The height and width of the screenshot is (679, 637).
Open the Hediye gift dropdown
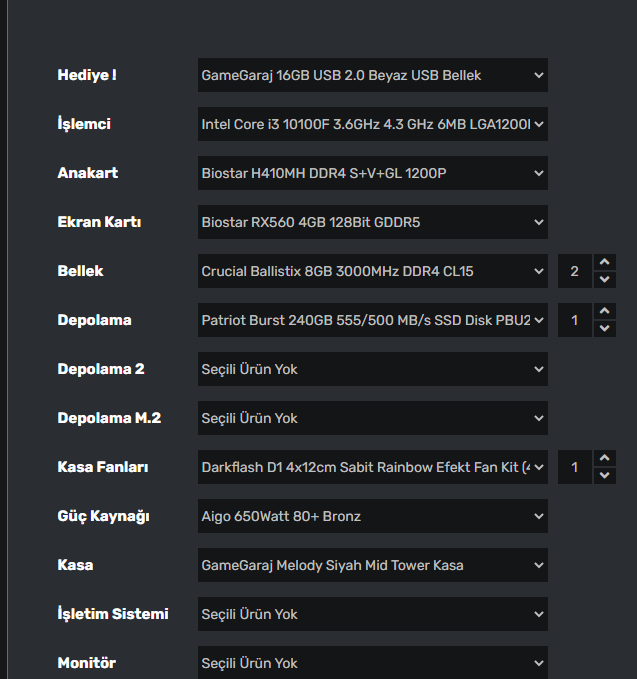[x=372, y=75]
